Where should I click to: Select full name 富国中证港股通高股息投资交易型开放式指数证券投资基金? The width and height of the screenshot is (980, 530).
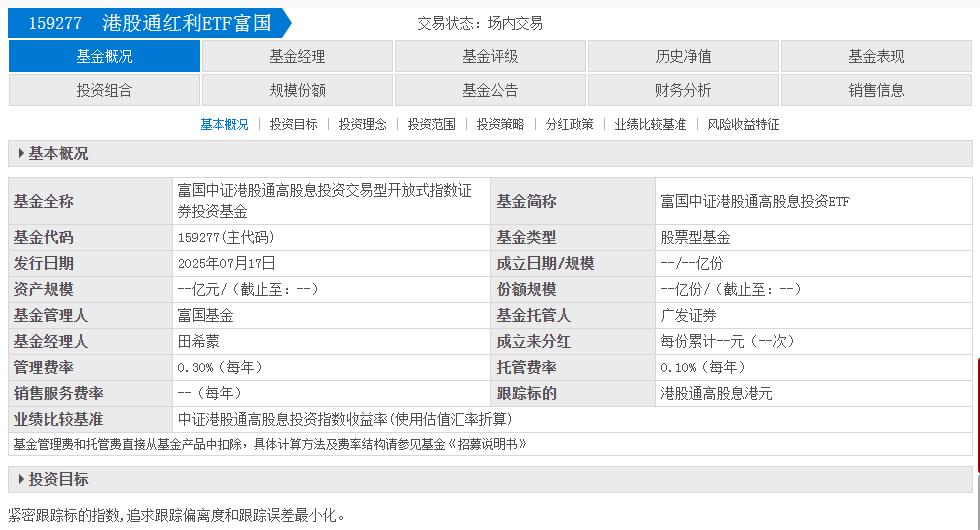click(324, 201)
